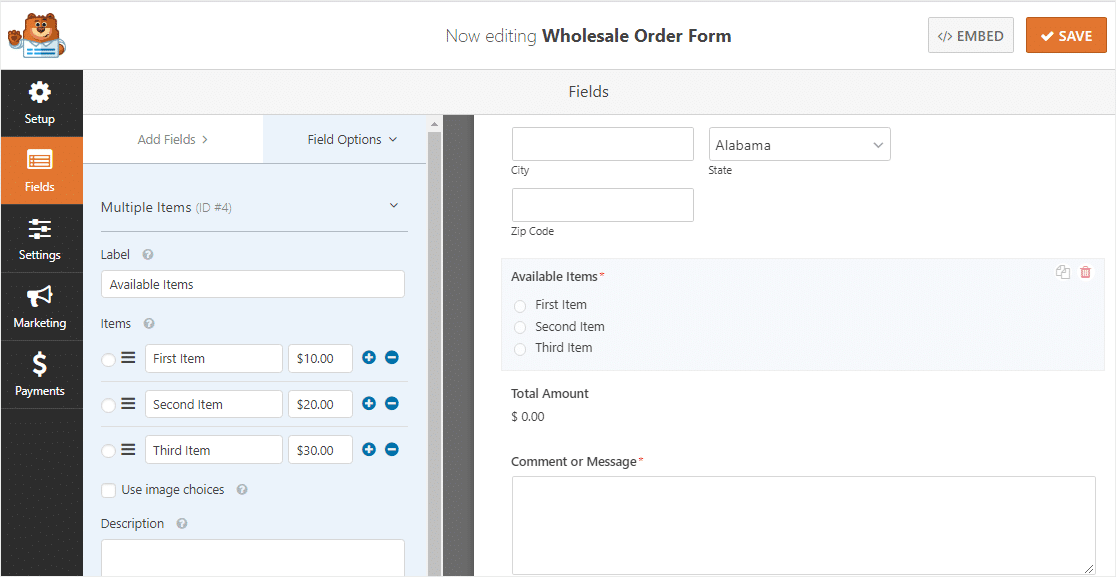
Task: Enable the Use image choices checkbox
Action: 108,490
